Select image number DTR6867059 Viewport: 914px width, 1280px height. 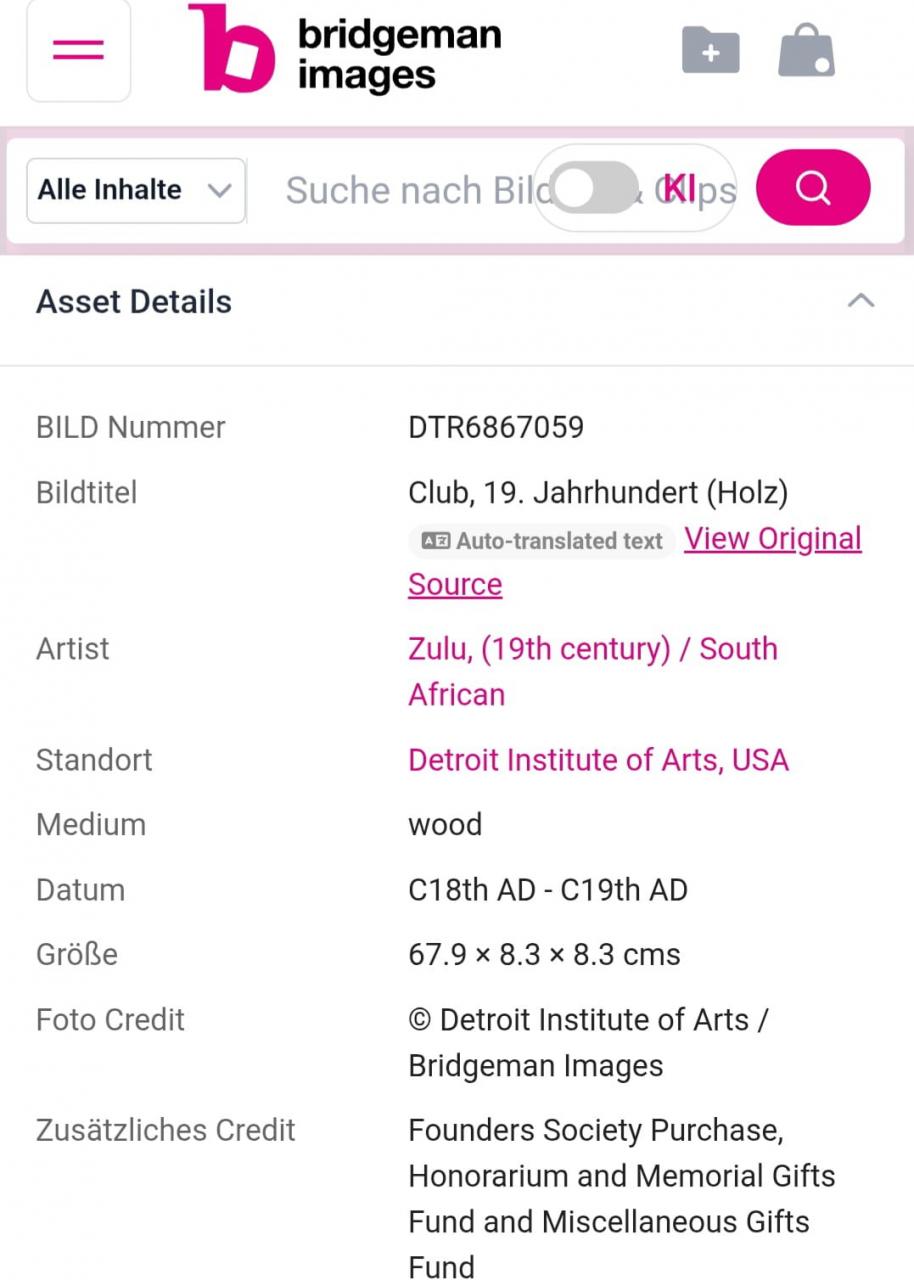496,428
